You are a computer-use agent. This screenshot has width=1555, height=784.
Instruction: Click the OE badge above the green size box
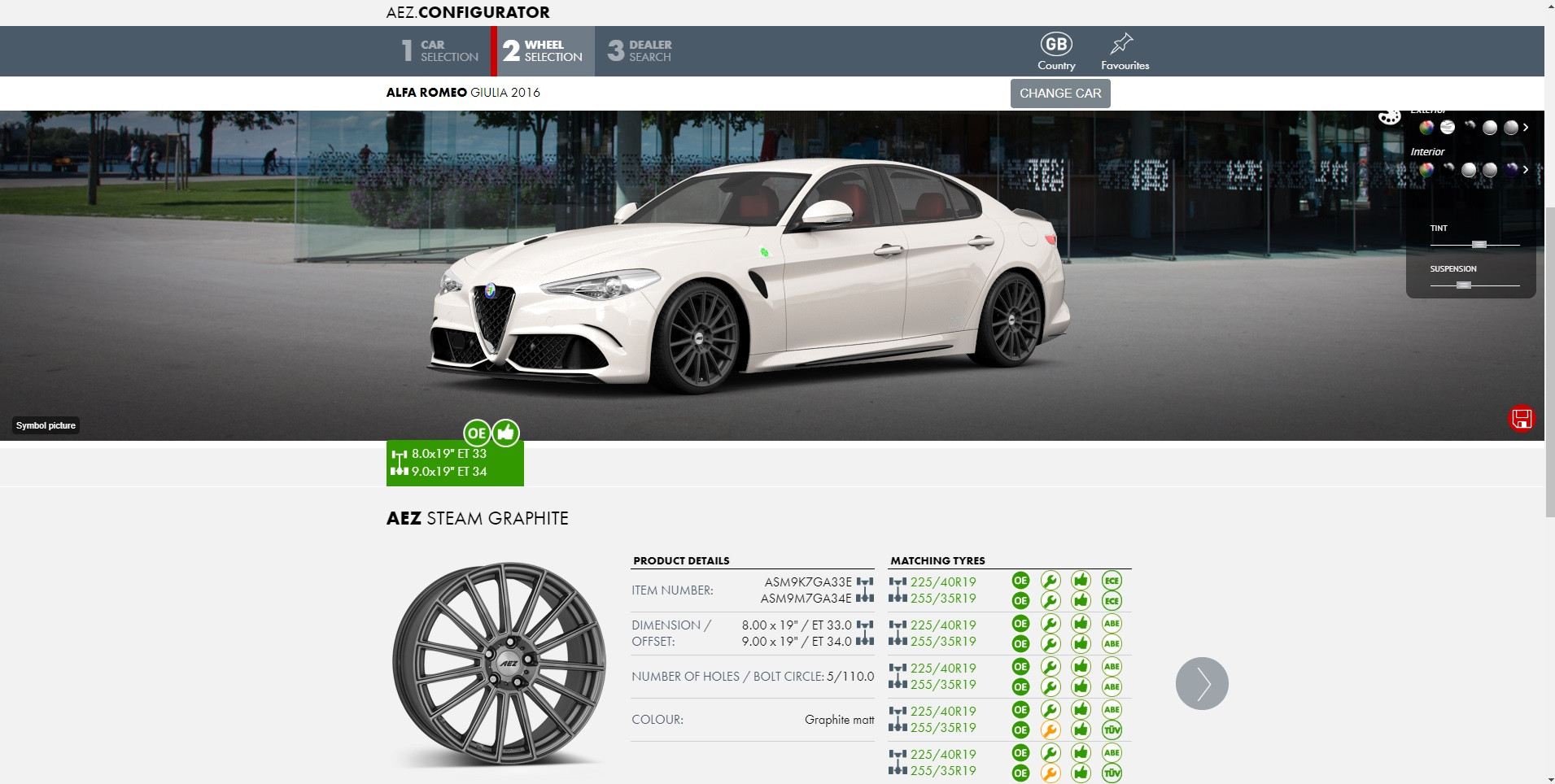(x=477, y=433)
